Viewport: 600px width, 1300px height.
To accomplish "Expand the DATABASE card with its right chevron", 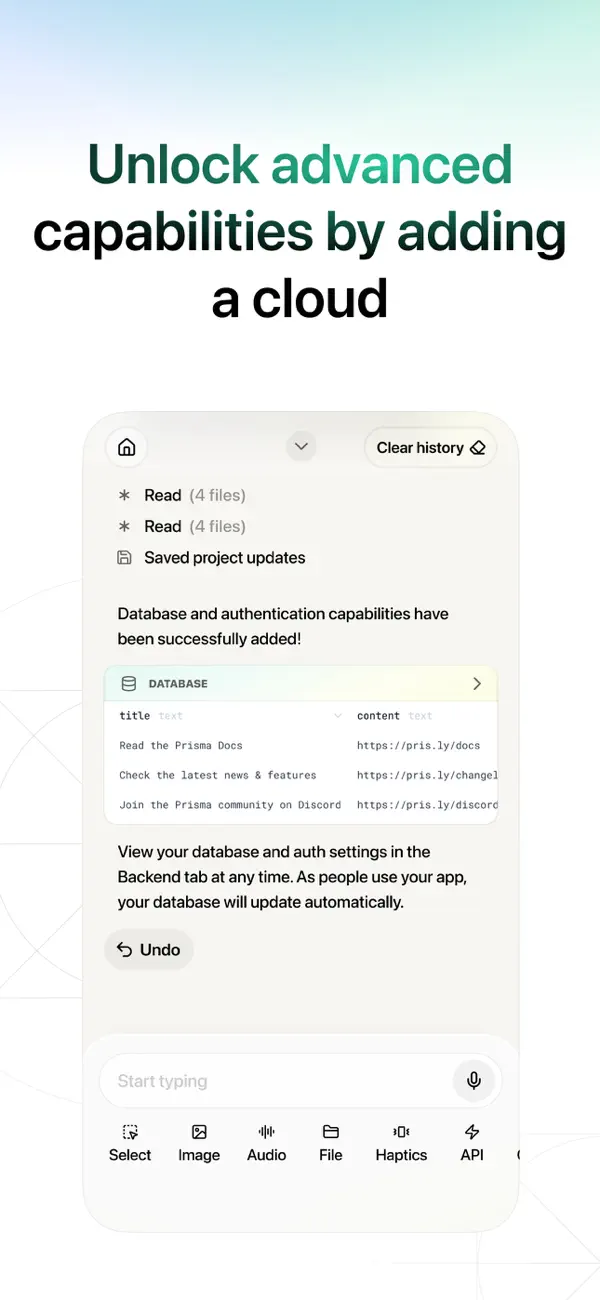I will (x=477, y=684).
